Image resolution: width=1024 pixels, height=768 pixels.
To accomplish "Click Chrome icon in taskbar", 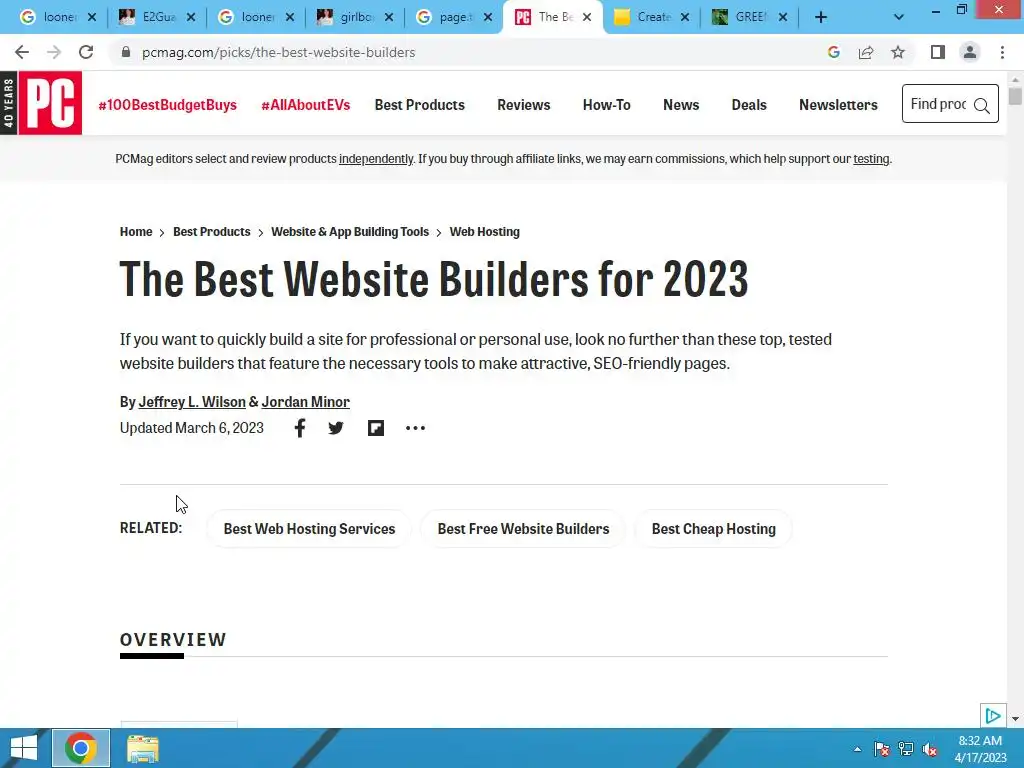I will [x=81, y=748].
